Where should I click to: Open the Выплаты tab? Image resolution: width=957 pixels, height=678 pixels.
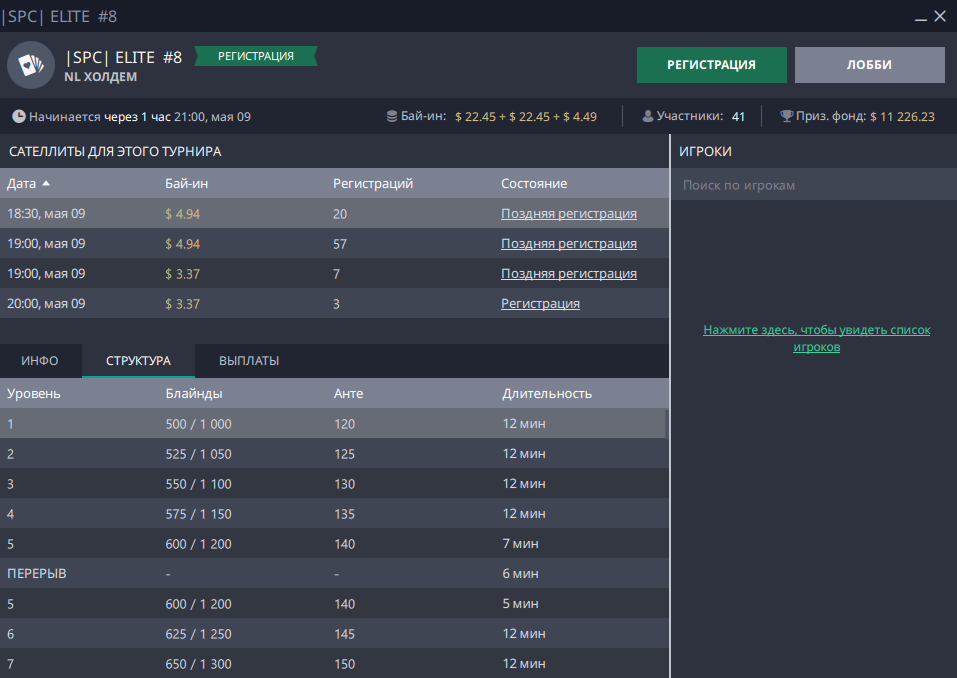(x=249, y=361)
